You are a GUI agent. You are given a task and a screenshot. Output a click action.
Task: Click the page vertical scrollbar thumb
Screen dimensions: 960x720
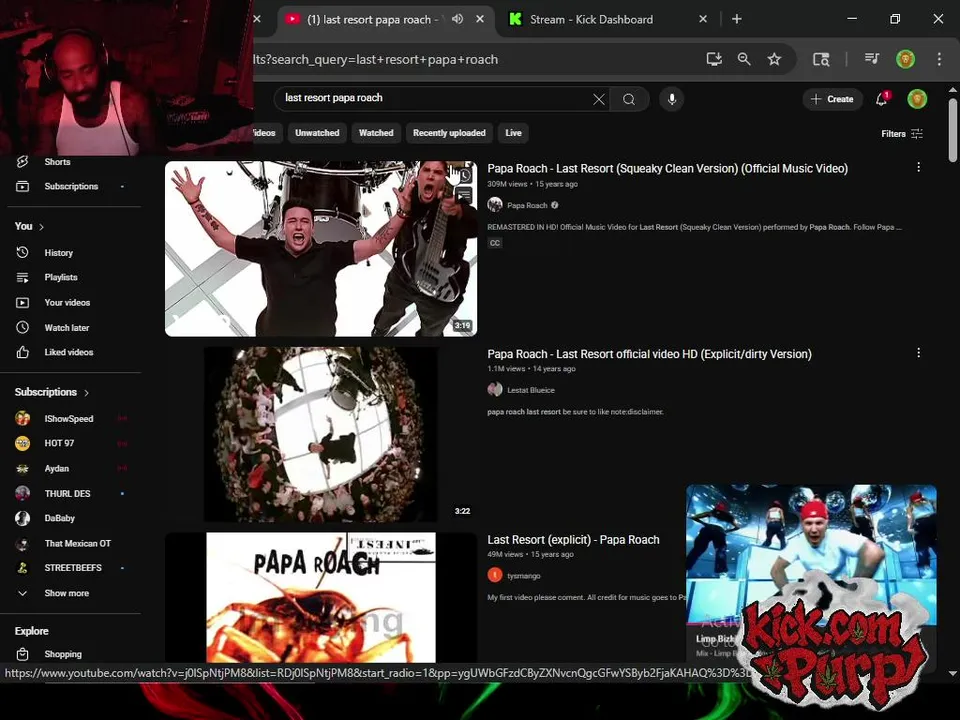pyautogui.click(x=953, y=129)
